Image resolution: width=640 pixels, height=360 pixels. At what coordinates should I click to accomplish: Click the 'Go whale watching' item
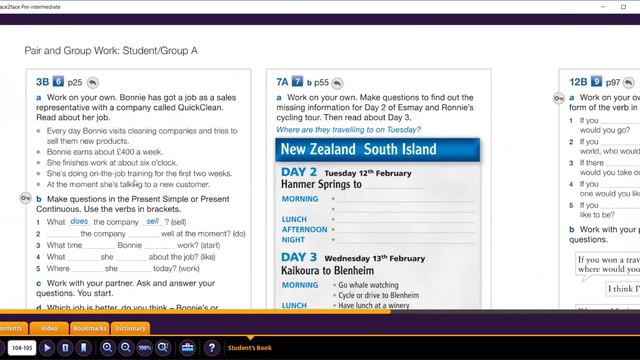[x=368, y=285]
